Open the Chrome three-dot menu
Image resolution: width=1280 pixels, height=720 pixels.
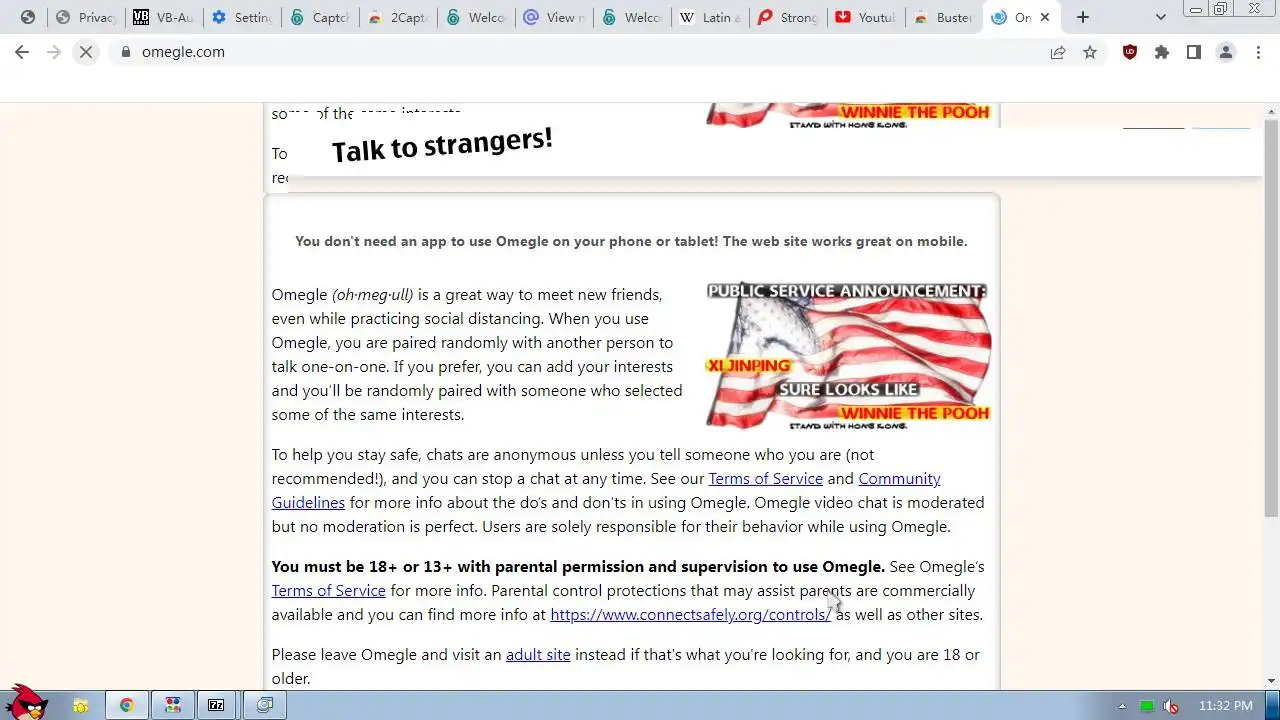[1258, 52]
